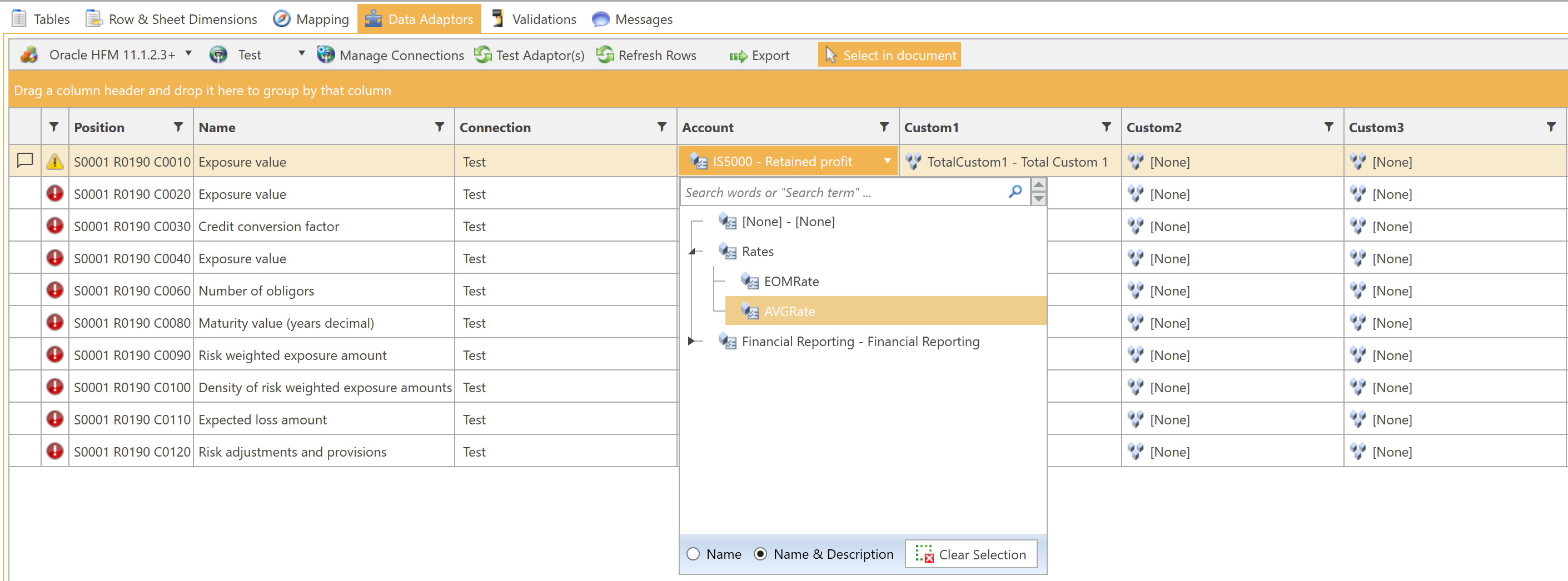The image size is (1568, 581).
Task: Click the Refresh Rows icon
Action: (605, 54)
